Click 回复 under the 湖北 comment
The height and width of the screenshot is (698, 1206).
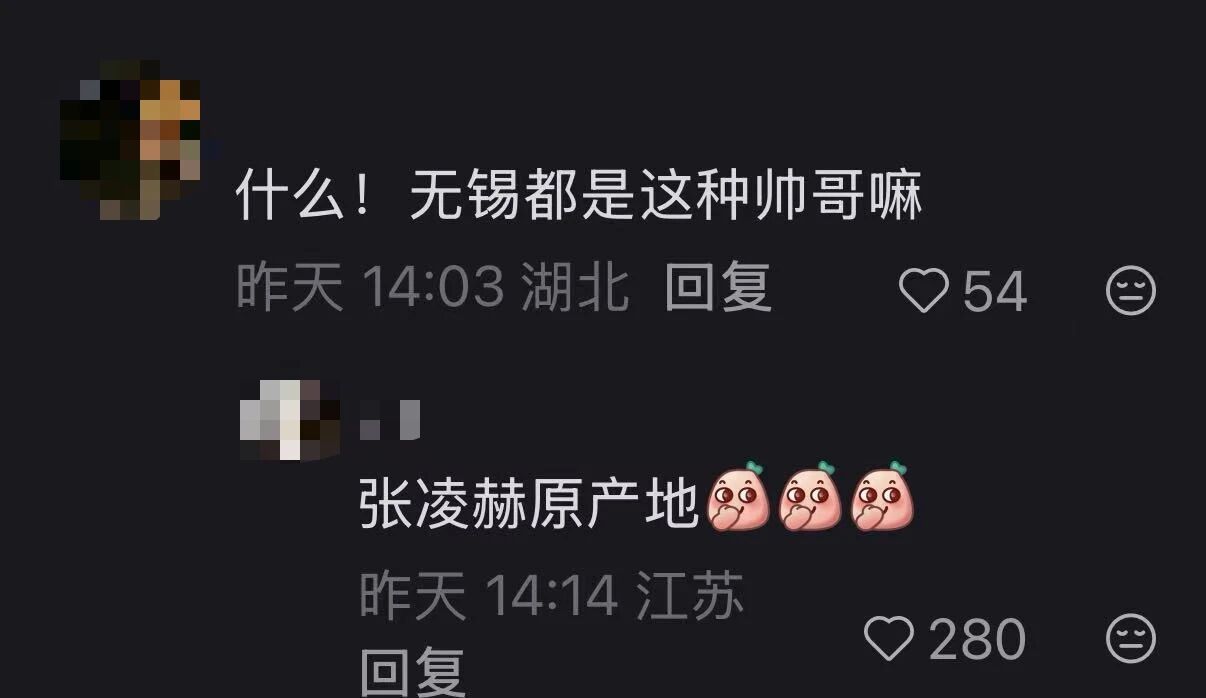pos(718,290)
